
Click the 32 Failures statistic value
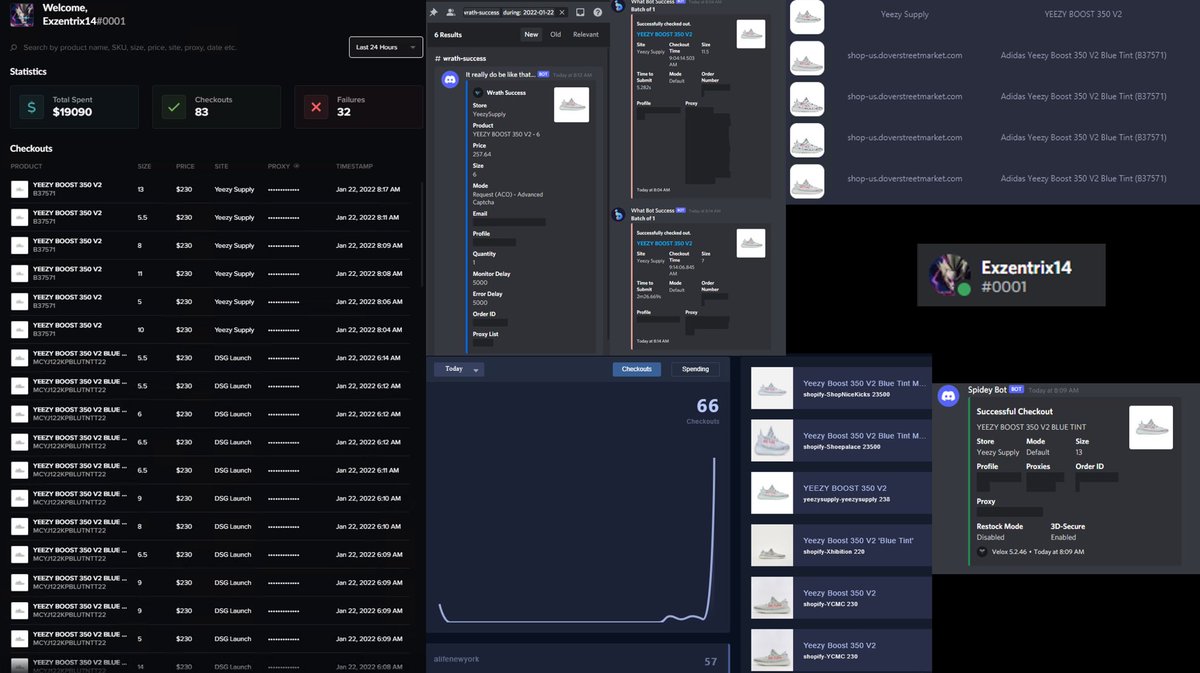[344, 112]
